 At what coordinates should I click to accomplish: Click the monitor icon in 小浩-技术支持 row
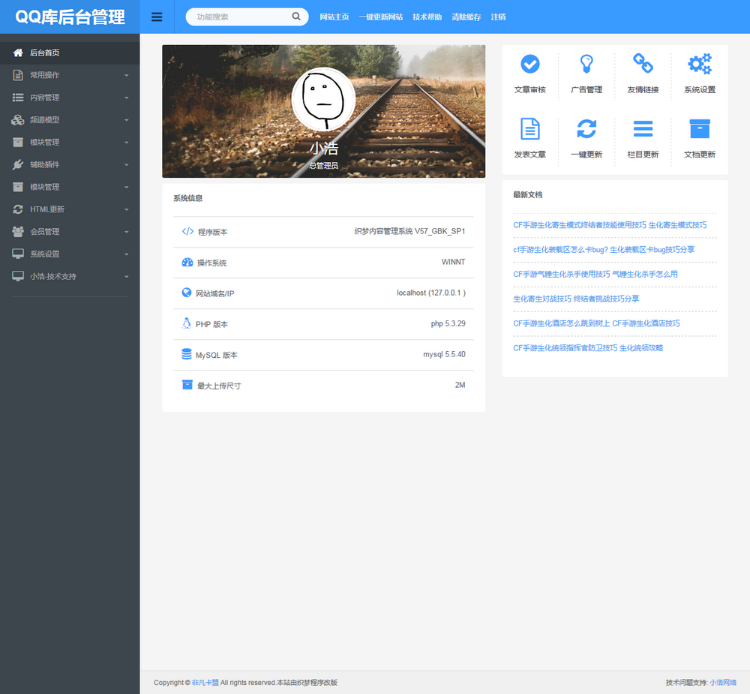[x=18, y=276]
